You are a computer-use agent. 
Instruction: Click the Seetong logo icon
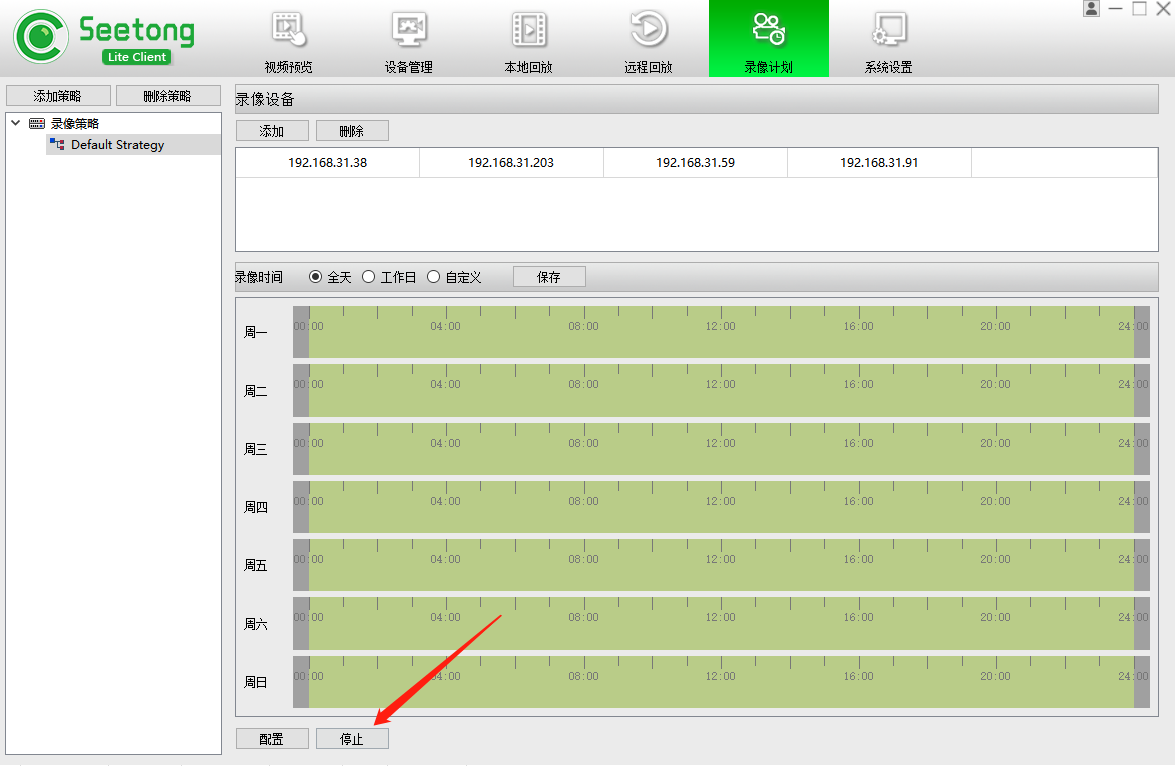40,37
